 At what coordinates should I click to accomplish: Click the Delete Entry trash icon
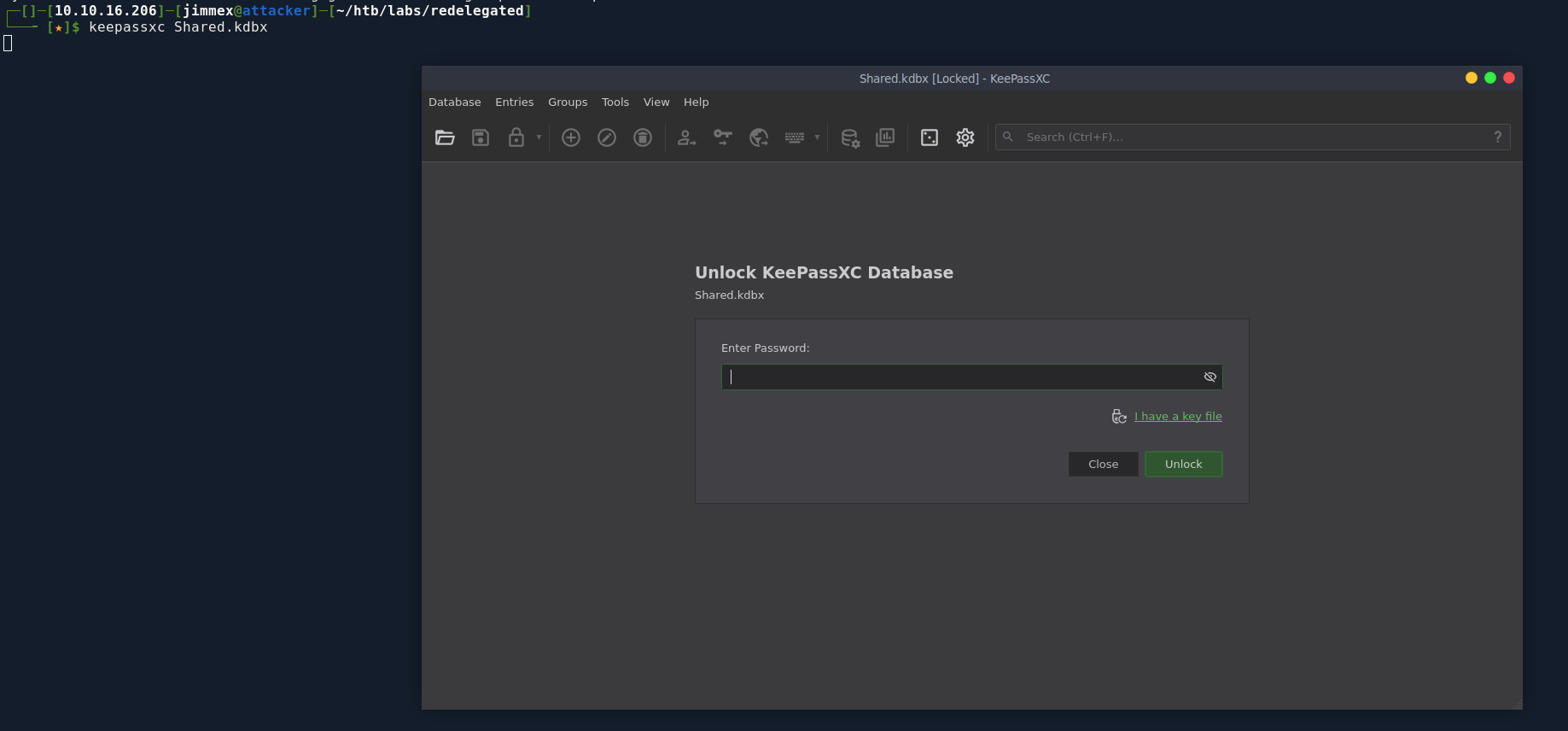(x=643, y=137)
